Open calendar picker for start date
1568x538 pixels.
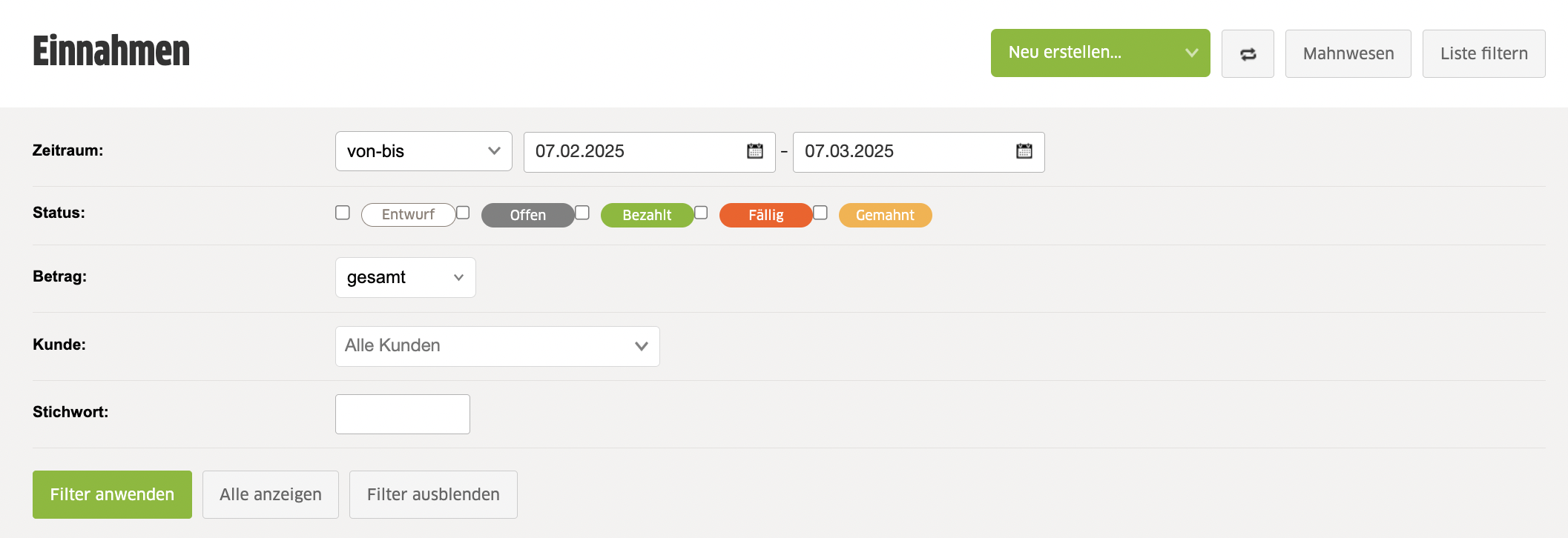pos(754,151)
